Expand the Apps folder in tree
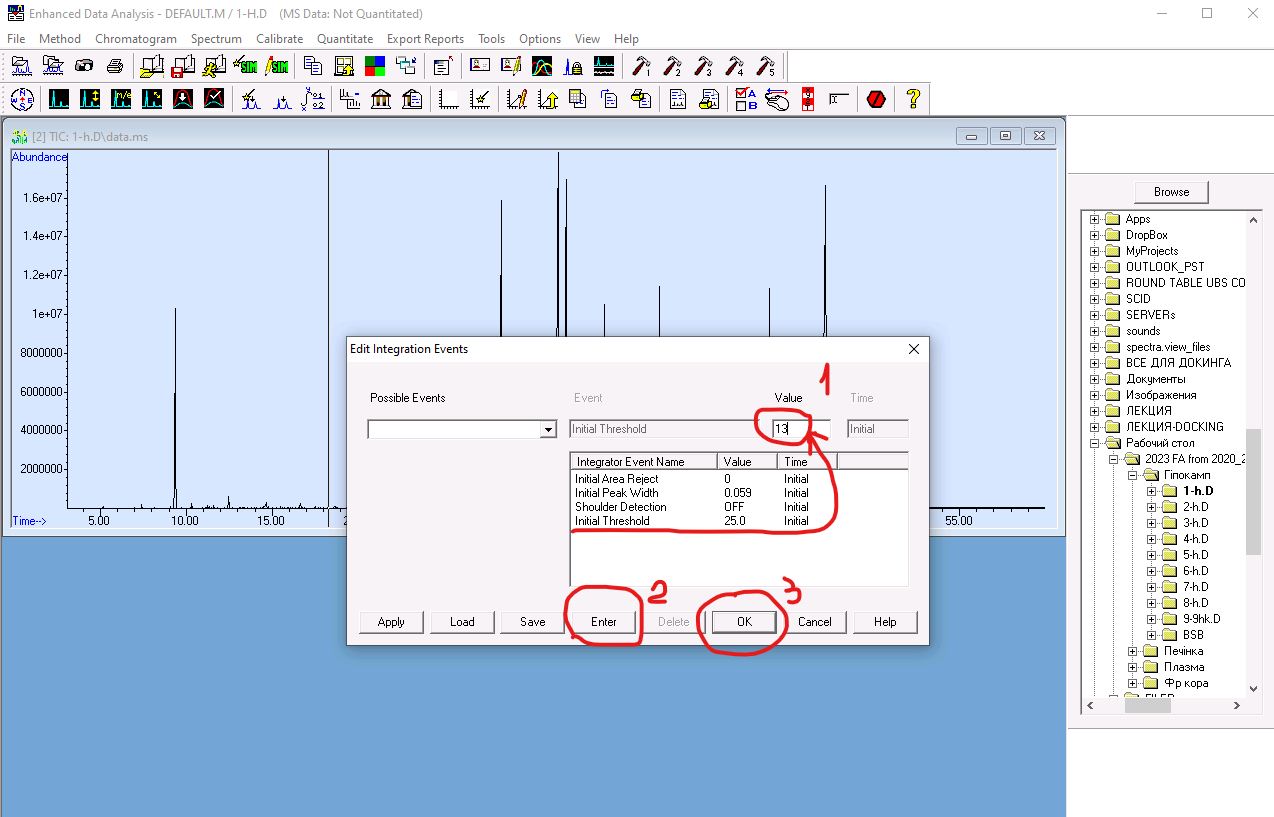 (x=1095, y=219)
